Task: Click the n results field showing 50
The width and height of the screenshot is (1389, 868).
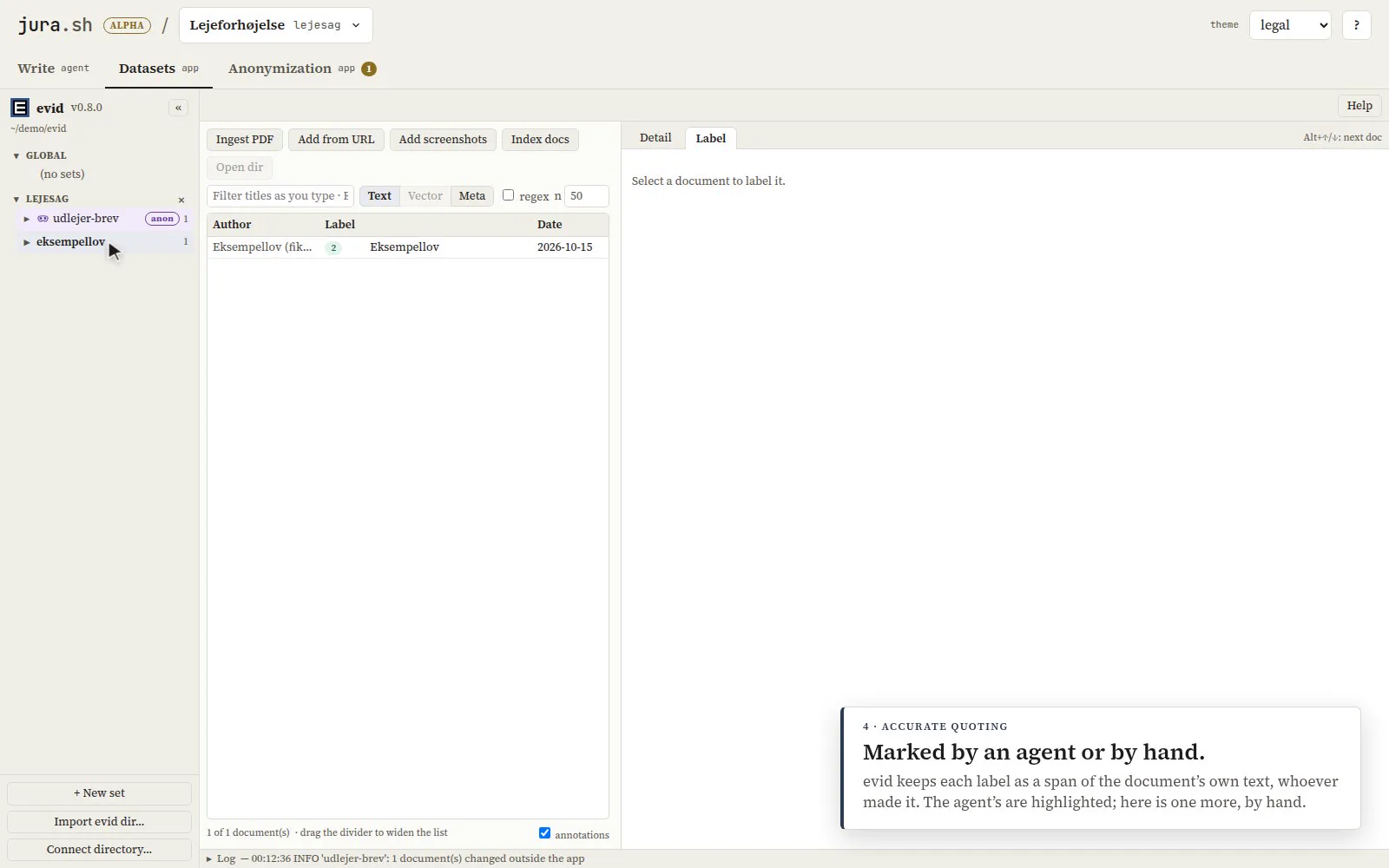Action: click(x=587, y=196)
